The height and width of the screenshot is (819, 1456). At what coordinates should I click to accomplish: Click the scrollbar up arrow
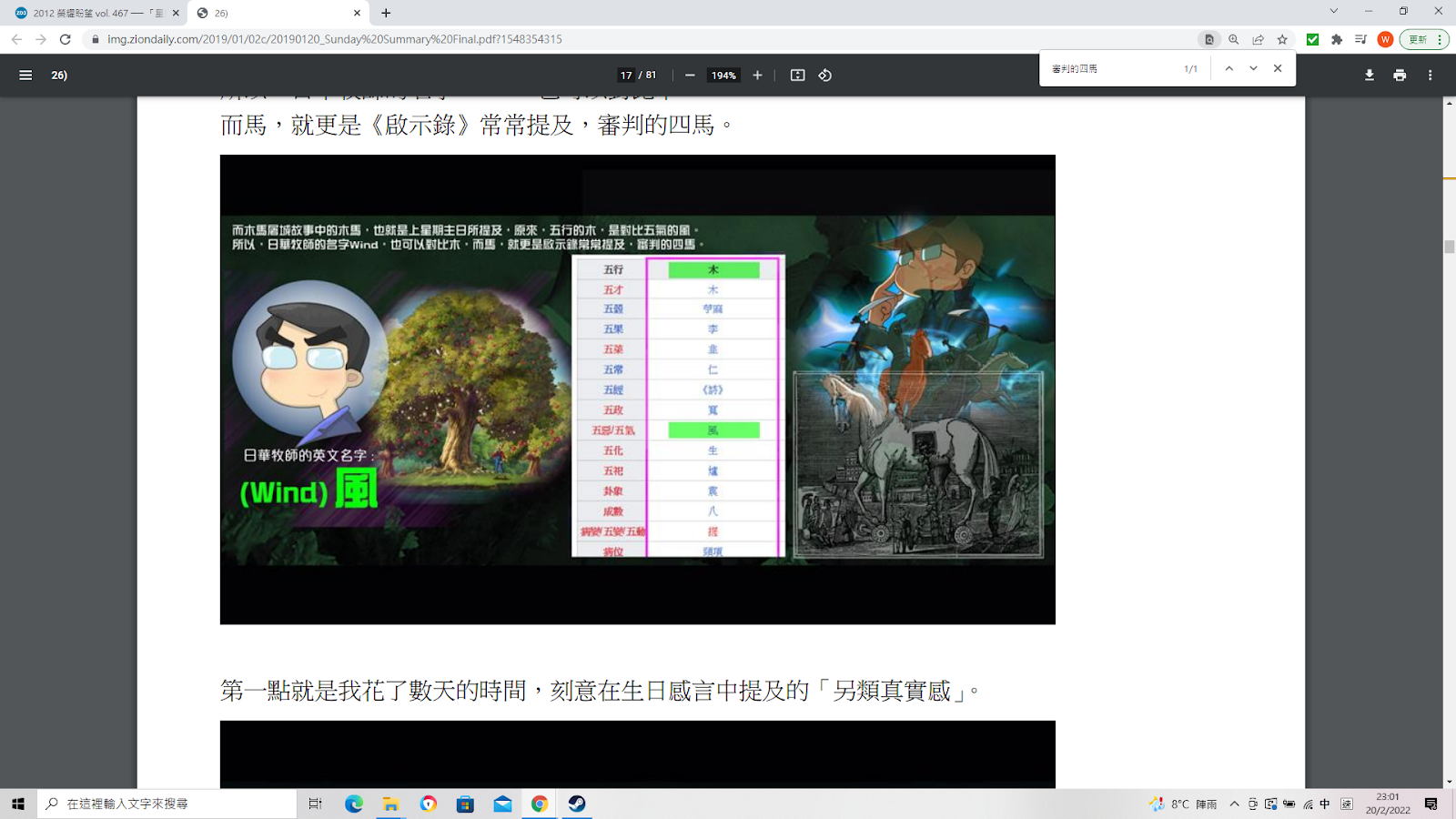pyautogui.click(x=1449, y=103)
